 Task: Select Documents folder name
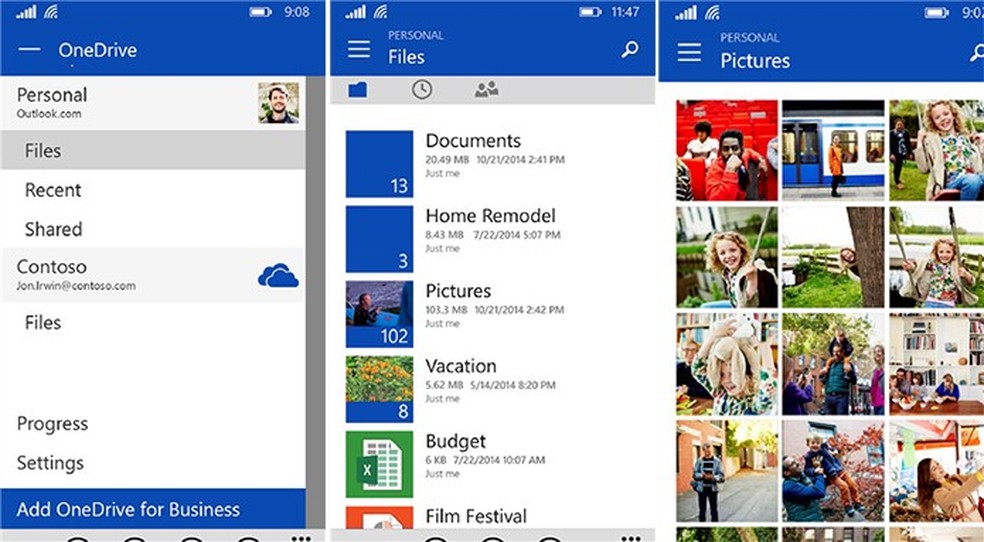point(473,141)
